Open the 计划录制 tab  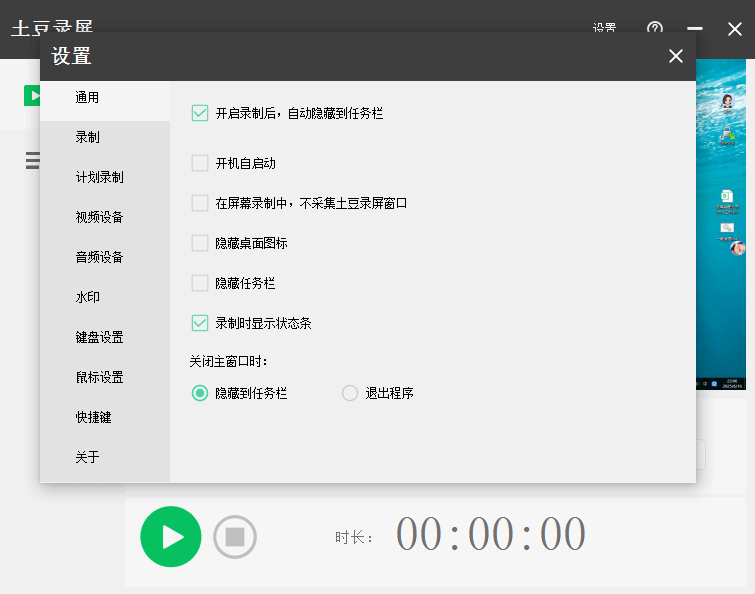tap(105, 178)
